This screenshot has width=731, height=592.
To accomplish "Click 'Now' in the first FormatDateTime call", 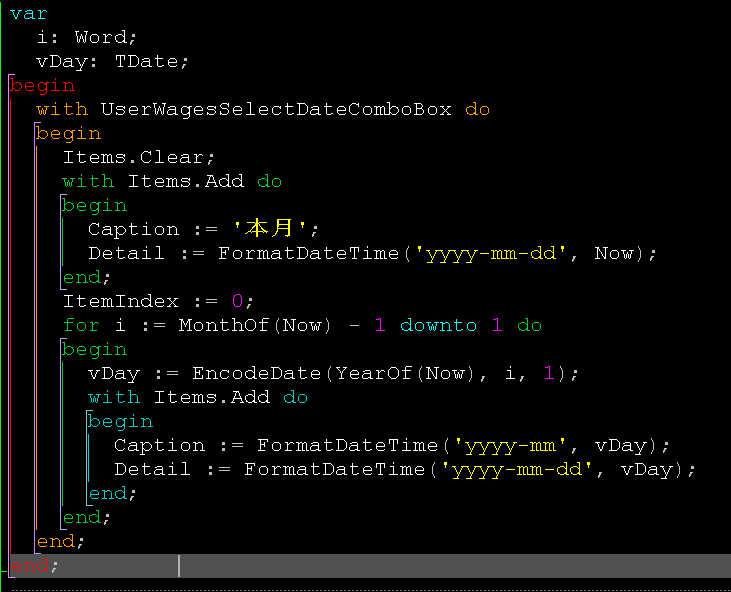I will (x=614, y=254).
